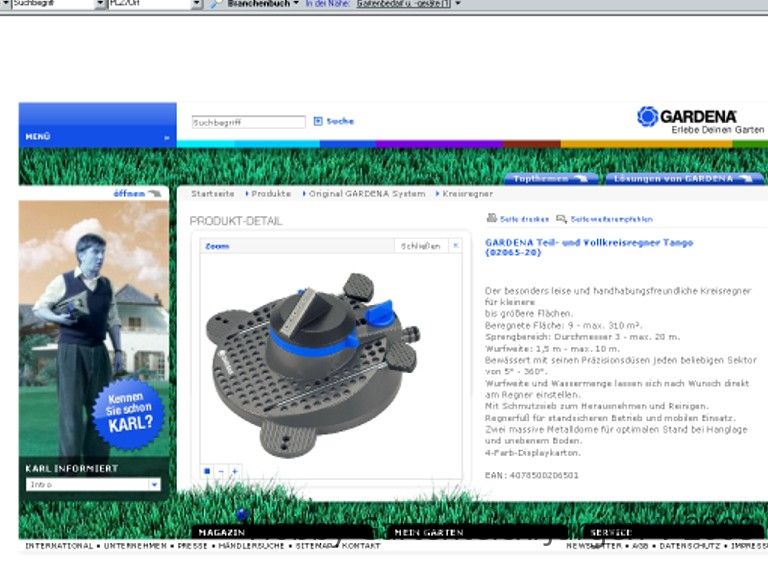
Task: Click the blue square reset-zoom icon
Action: pos(207,471)
